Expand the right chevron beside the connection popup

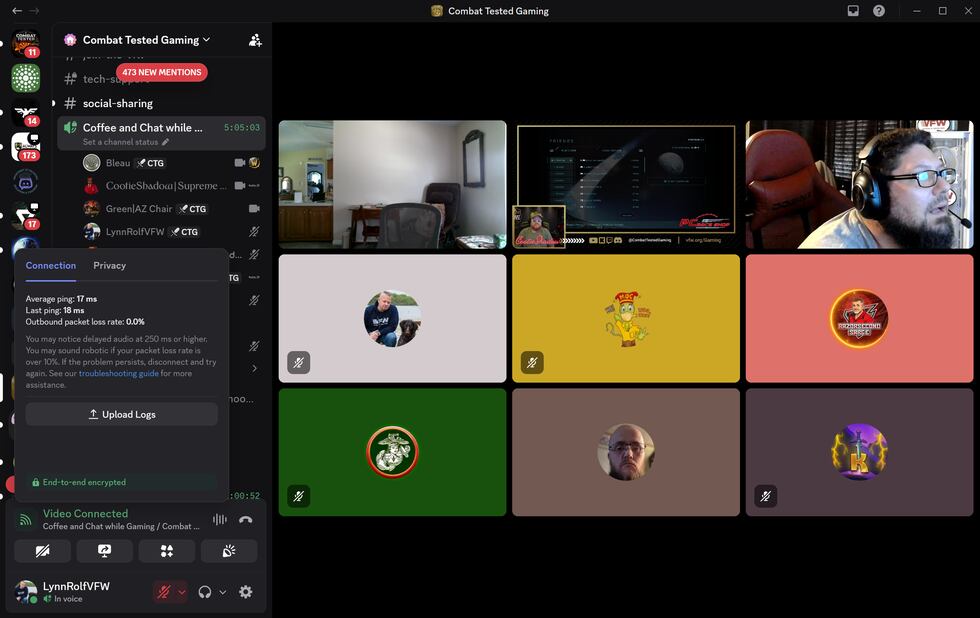click(254, 368)
